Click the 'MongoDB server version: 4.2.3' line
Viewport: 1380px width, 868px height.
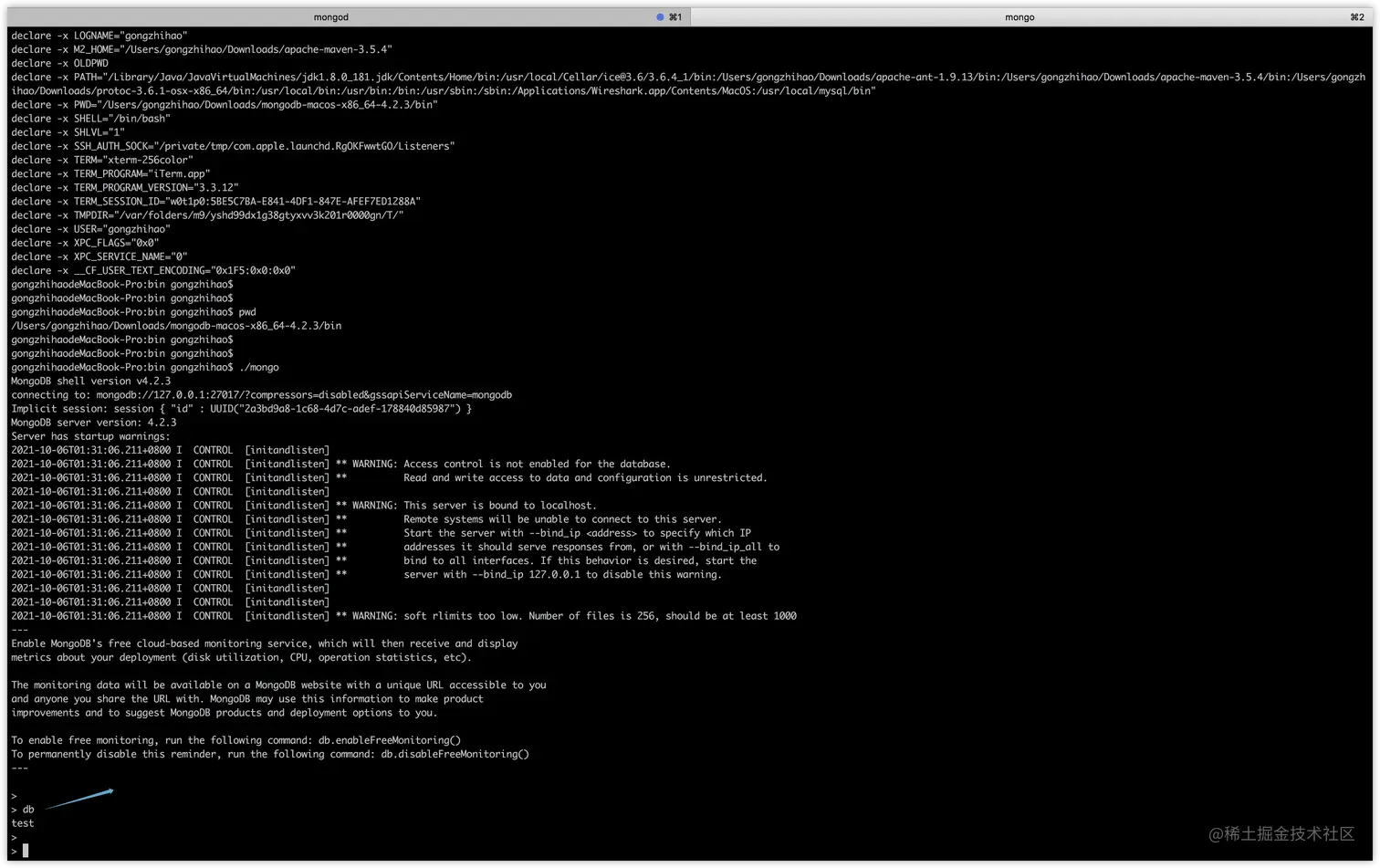94,423
